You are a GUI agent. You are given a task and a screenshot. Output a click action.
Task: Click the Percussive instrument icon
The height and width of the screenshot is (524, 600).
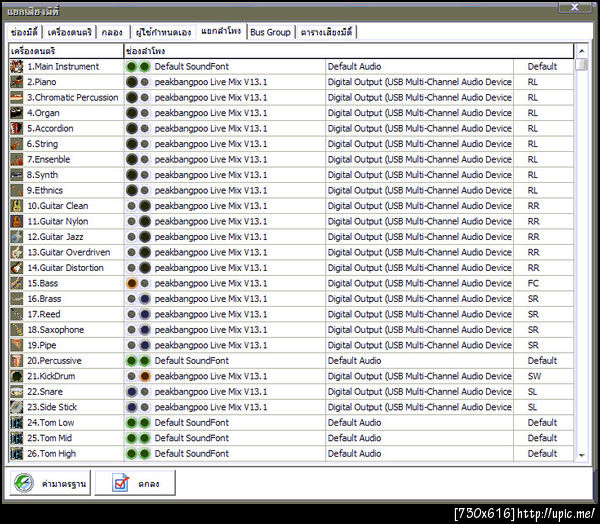(x=16, y=361)
